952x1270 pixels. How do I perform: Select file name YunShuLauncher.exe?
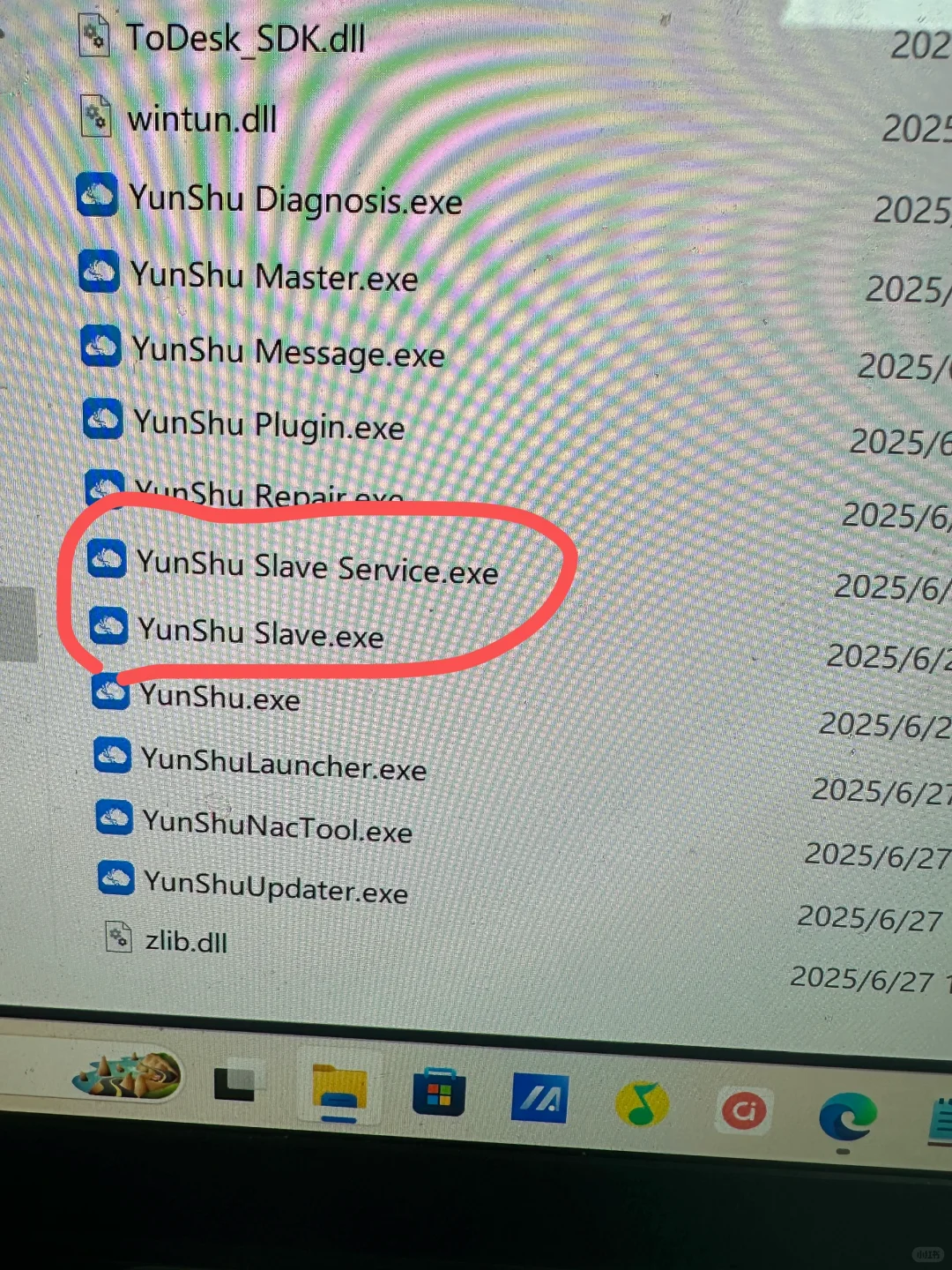[x=284, y=763]
